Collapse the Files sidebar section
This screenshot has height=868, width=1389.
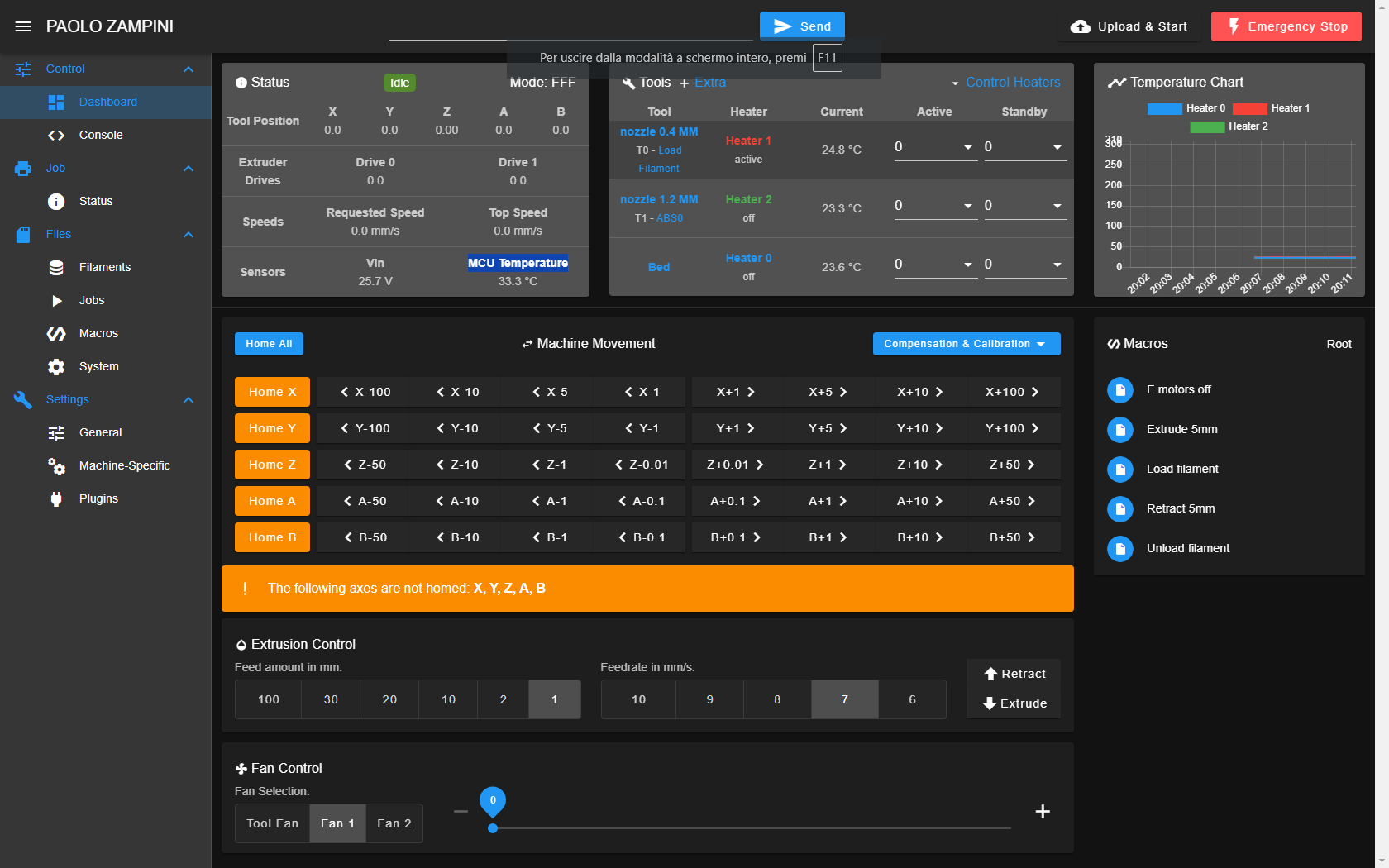pyautogui.click(x=189, y=235)
